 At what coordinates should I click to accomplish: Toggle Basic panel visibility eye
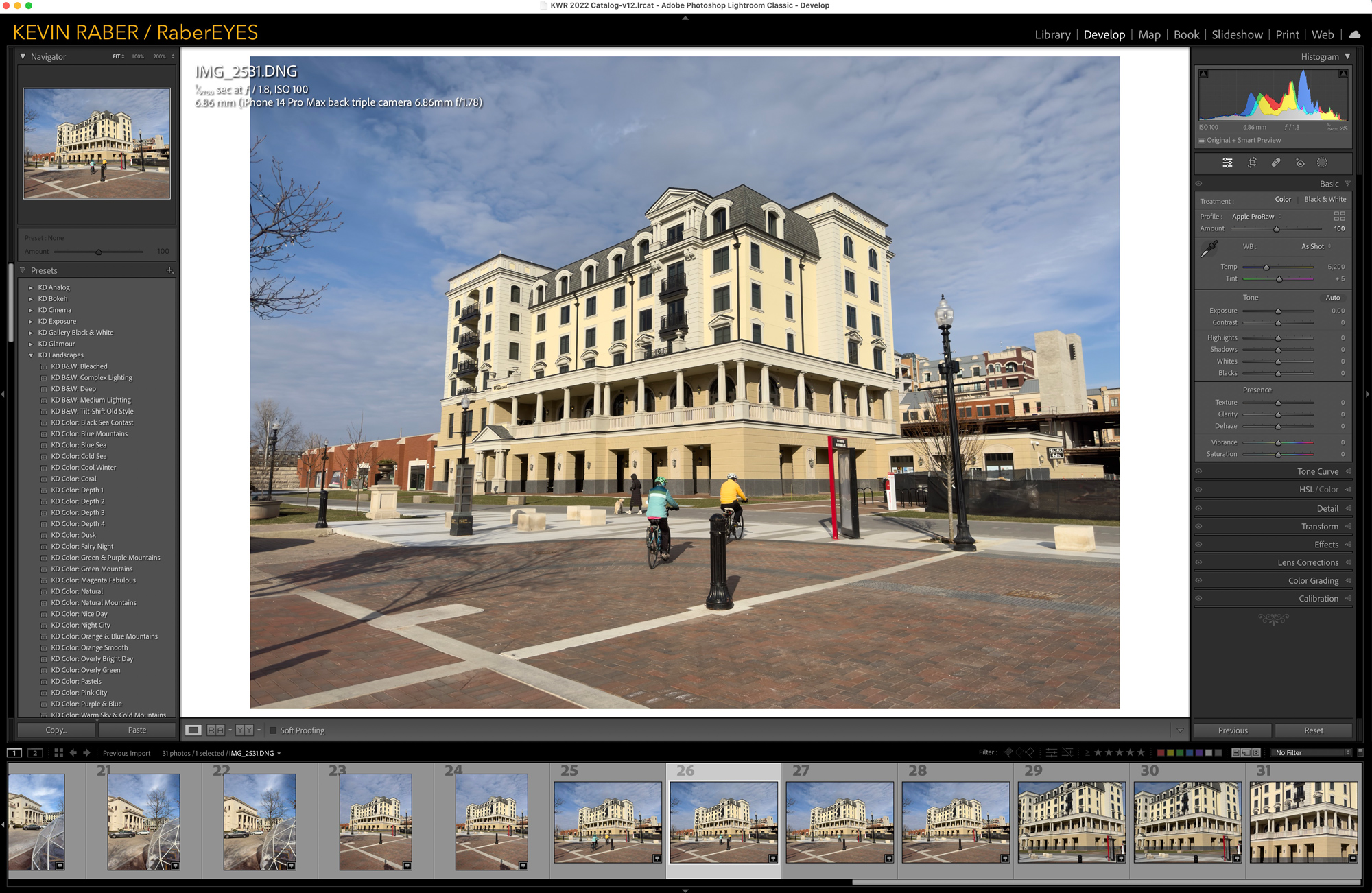pos(1199,184)
